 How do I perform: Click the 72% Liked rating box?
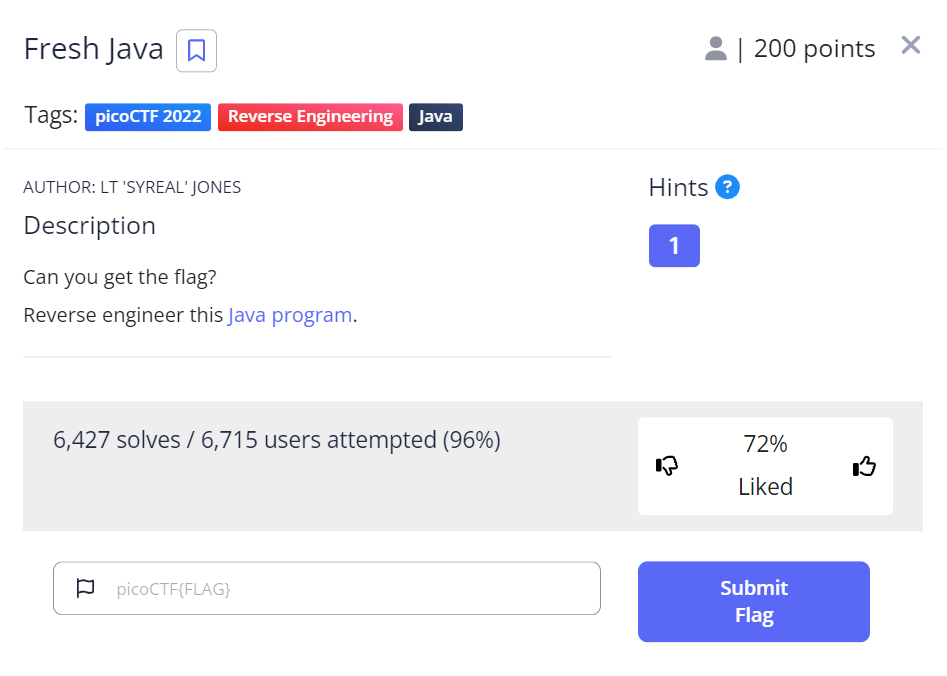[765, 465]
